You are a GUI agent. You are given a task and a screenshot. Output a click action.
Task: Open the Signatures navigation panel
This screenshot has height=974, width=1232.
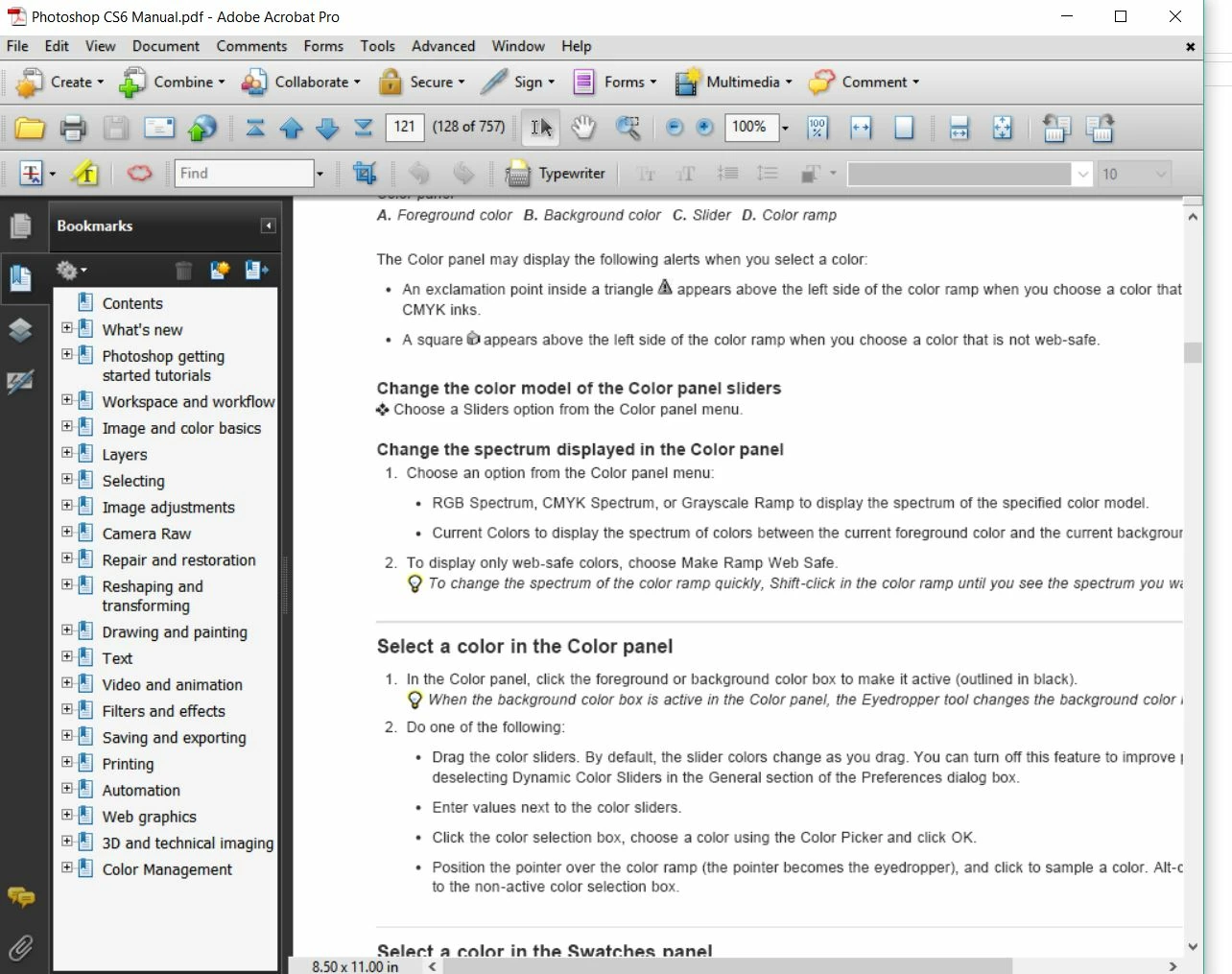[x=20, y=382]
